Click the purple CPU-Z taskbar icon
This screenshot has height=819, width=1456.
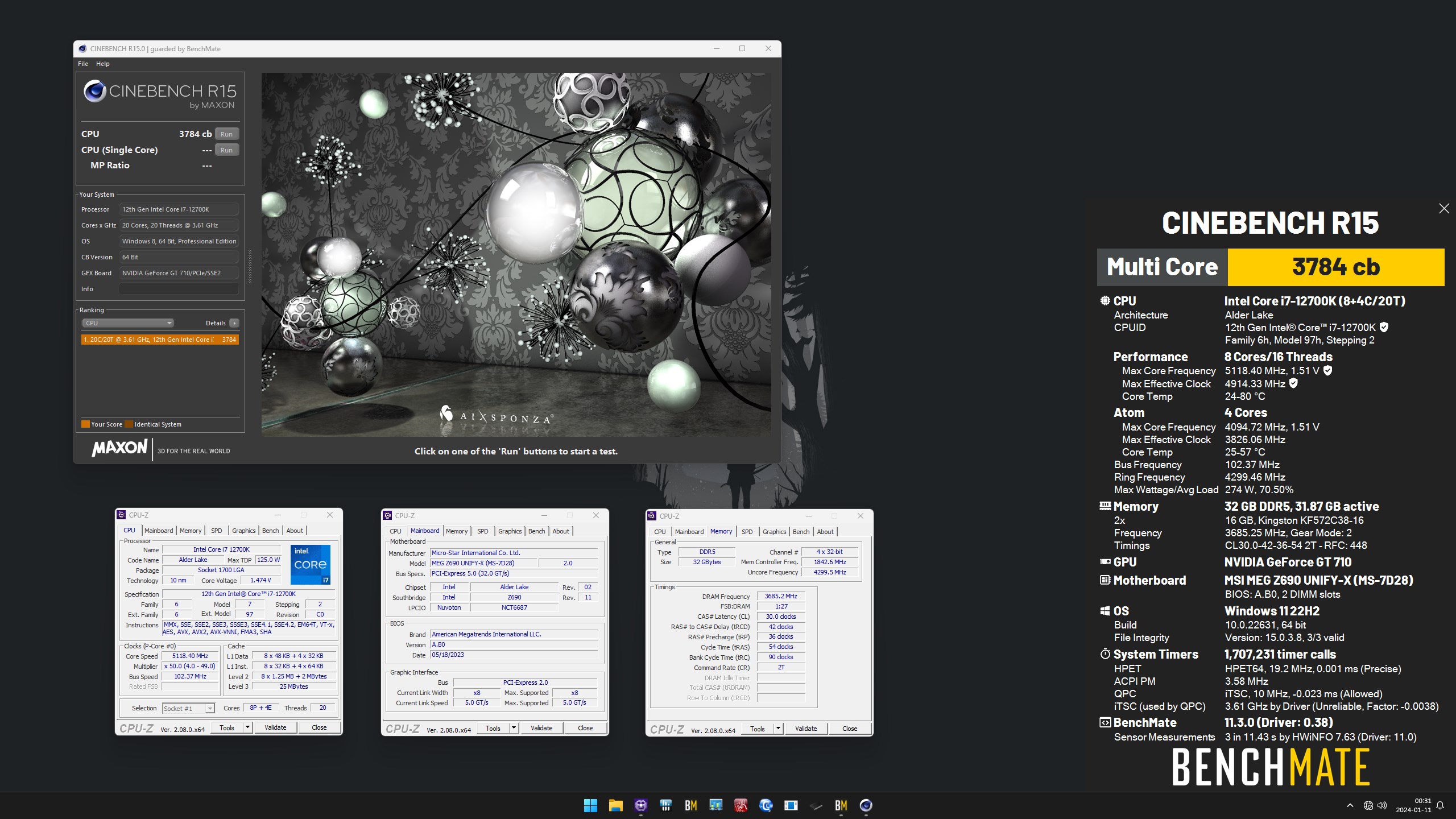pyautogui.click(x=640, y=805)
